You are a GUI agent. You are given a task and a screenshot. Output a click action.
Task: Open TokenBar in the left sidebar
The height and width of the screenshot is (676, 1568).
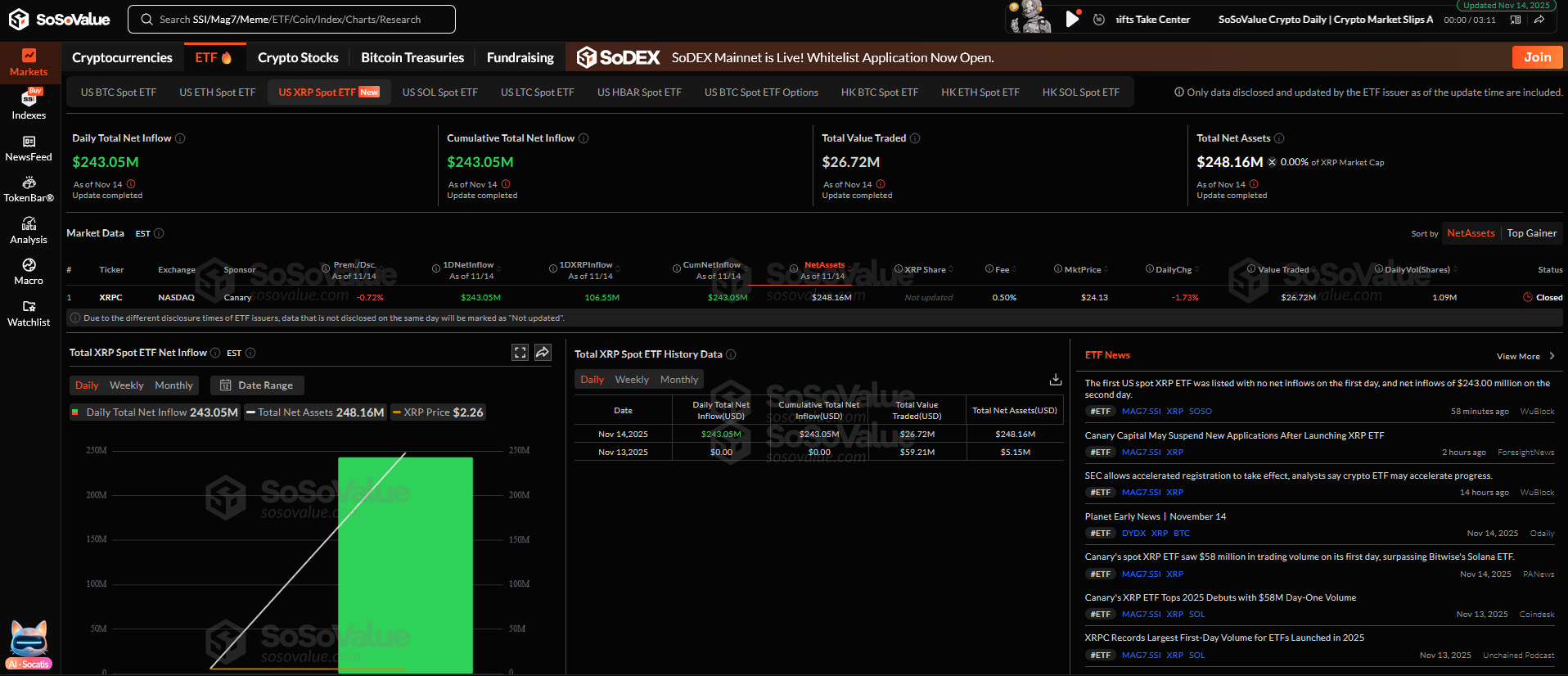29,189
